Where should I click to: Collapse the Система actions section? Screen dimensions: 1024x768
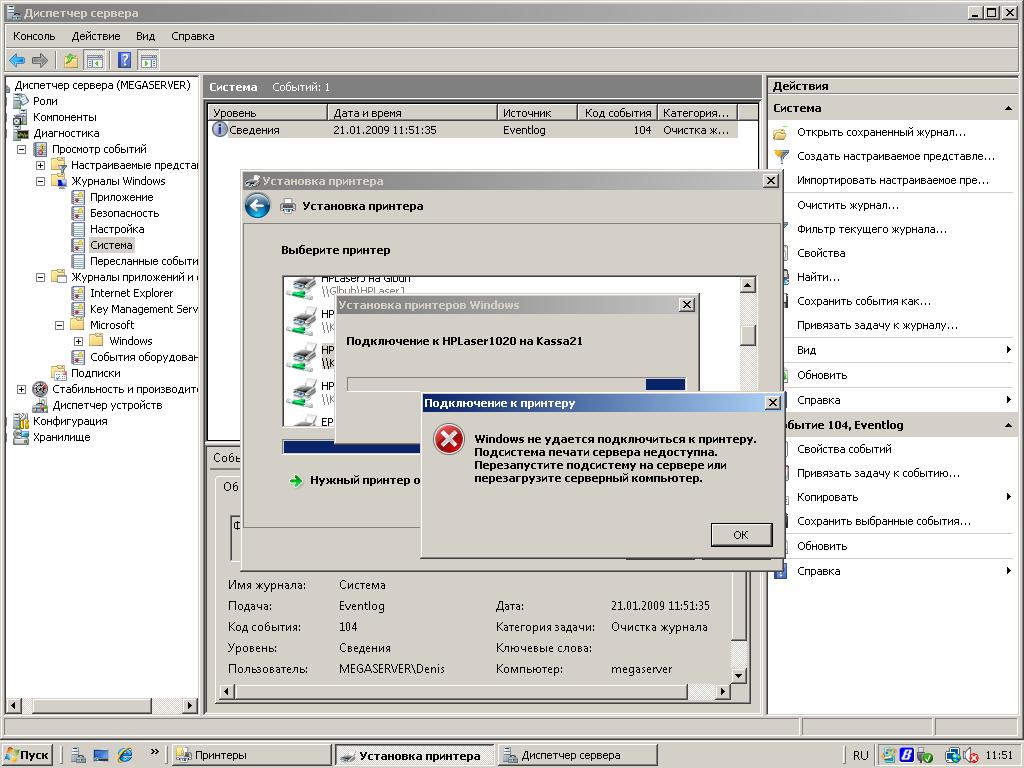1008,108
